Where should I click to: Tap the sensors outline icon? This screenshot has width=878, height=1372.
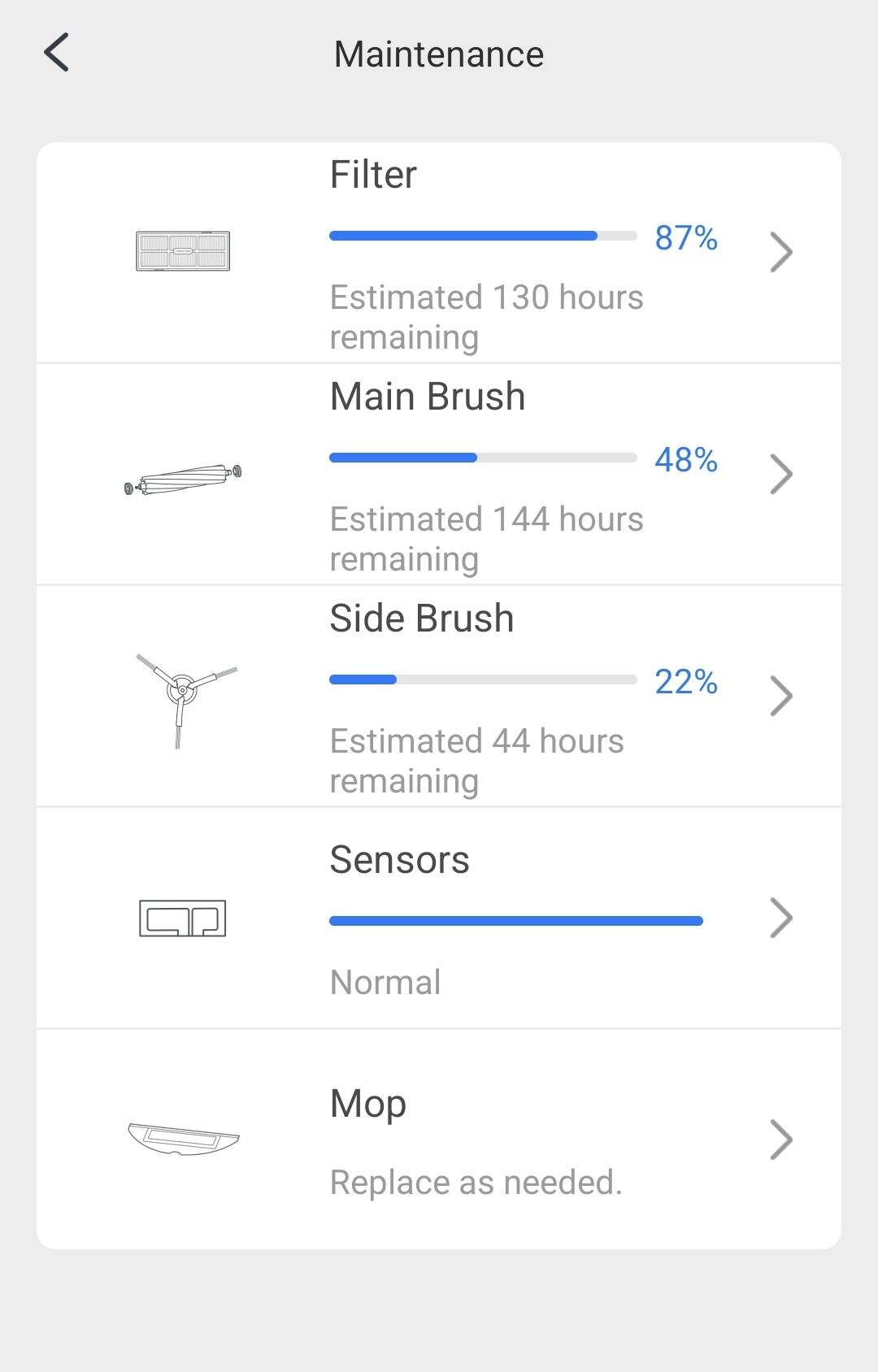(x=183, y=918)
